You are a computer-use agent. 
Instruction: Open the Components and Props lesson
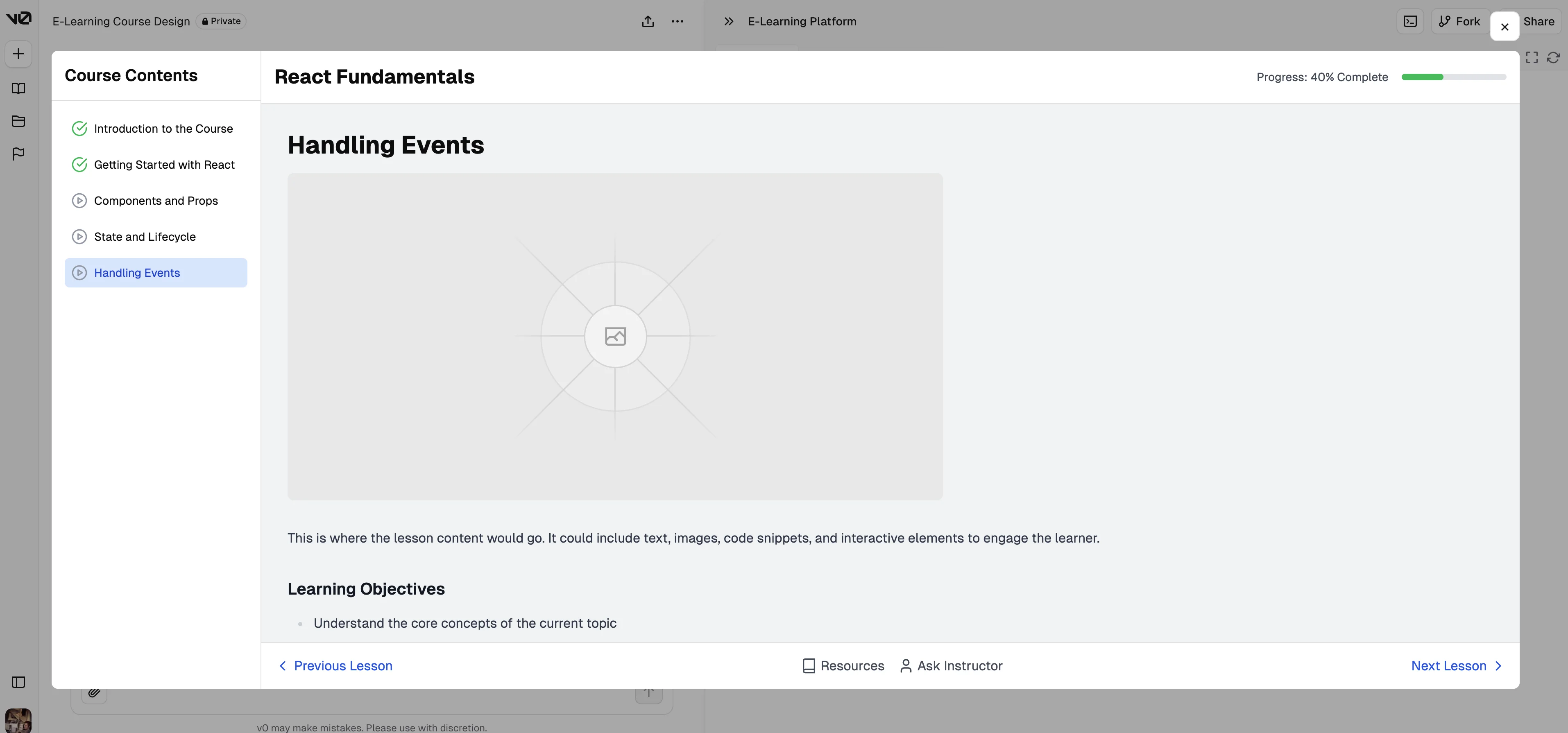point(155,201)
